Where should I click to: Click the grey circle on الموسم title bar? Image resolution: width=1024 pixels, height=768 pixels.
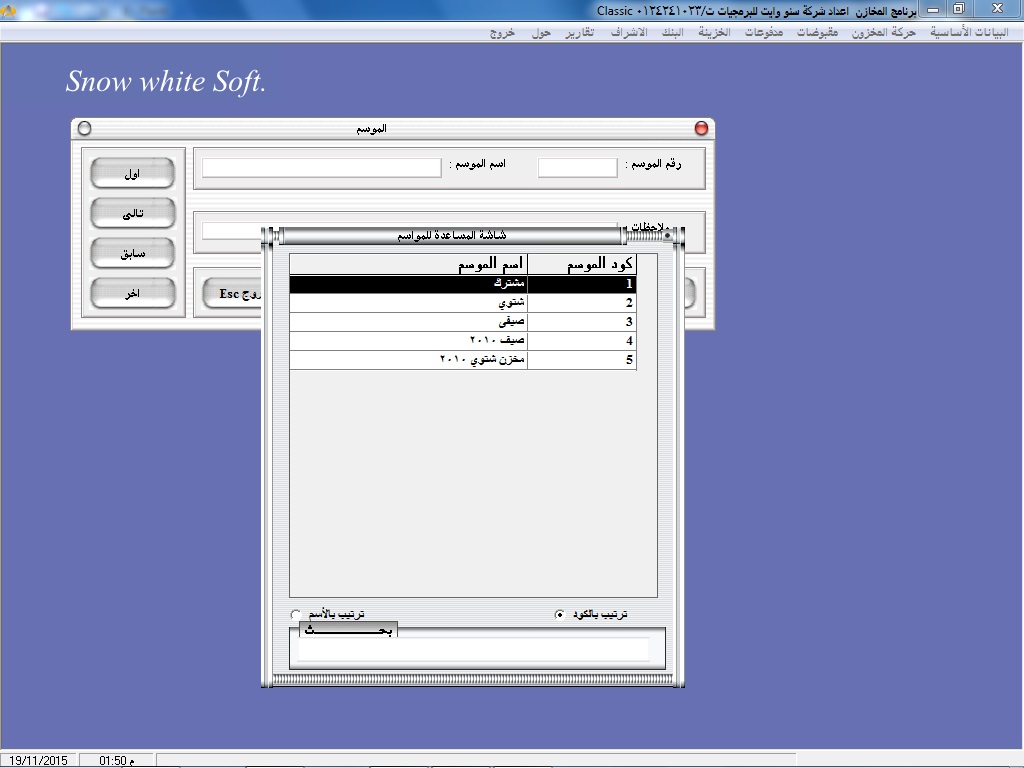[x=84, y=128]
